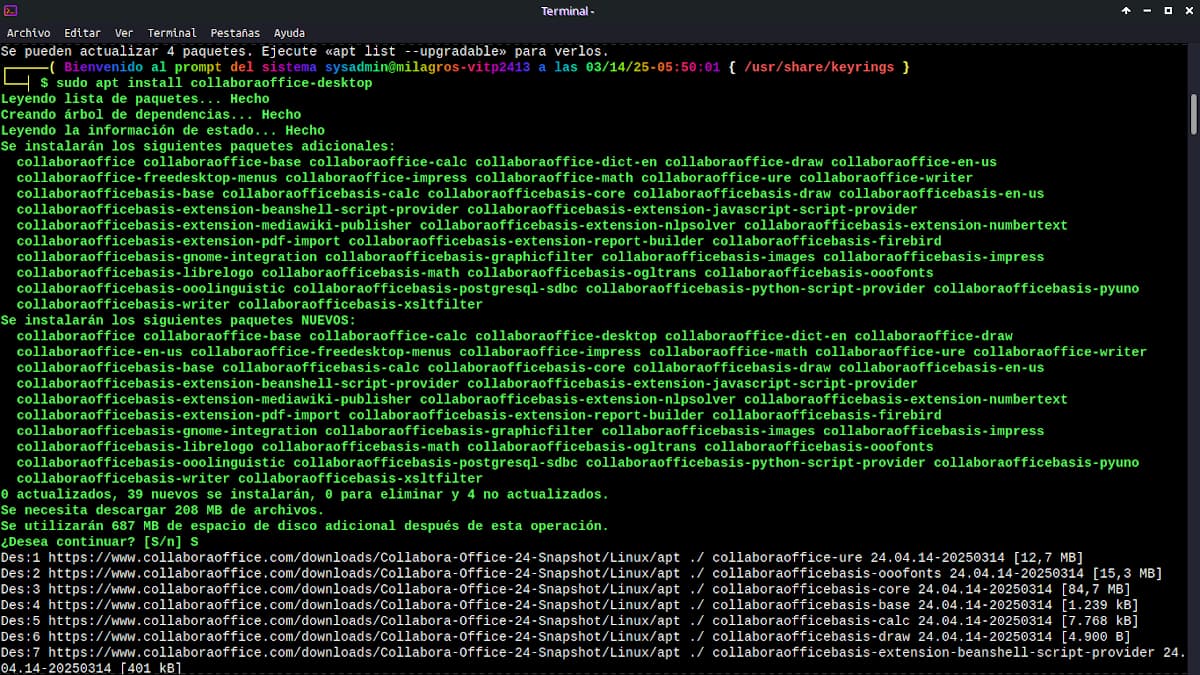Maximize the Terminal window
This screenshot has height=675, width=1200.
click(x=1167, y=11)
